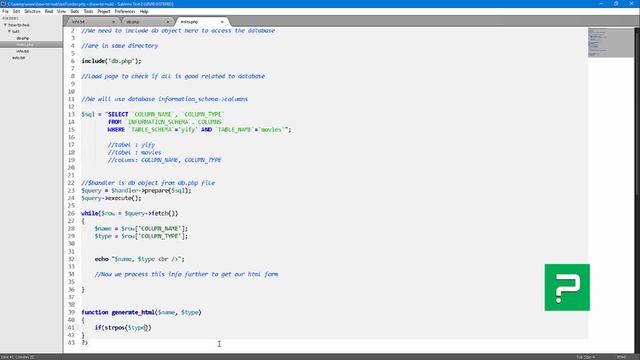Click comment about information_schema->columns
The height and width of the screenshot is (360, 640).
click(x=164, y=99)
